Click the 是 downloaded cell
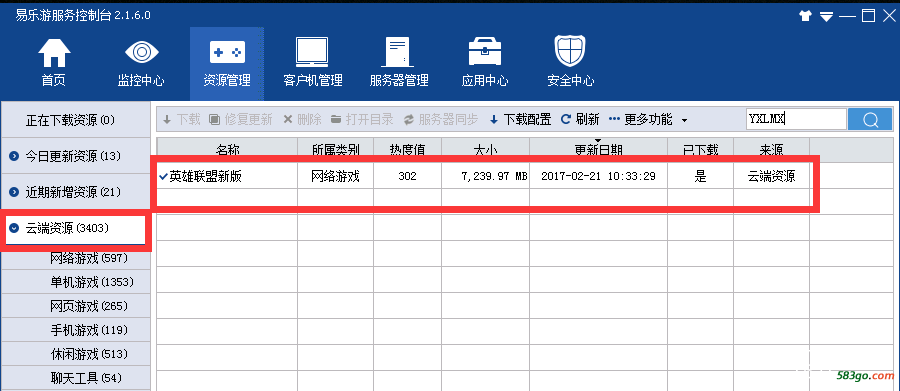Viewport: 900px width, 391px height. 700,176
